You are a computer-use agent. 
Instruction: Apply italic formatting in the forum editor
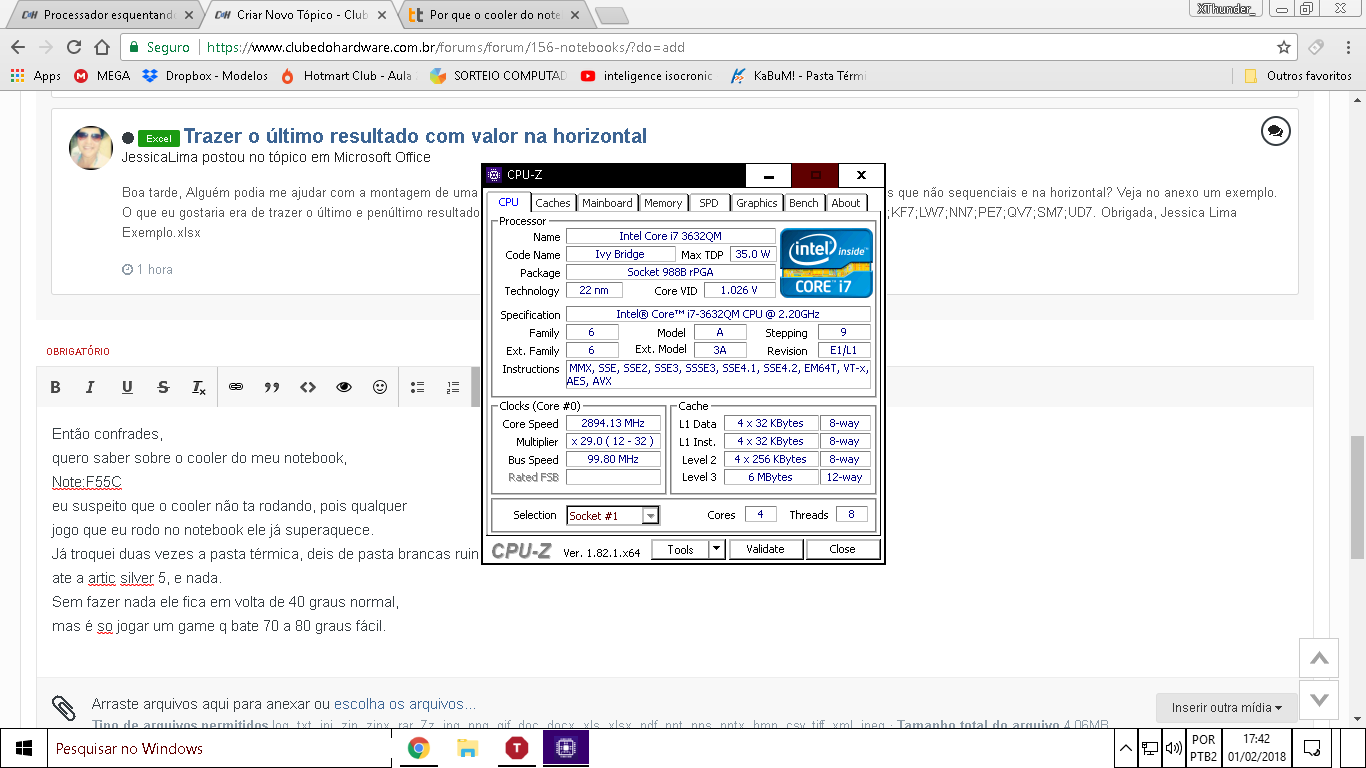pos(90,387)
